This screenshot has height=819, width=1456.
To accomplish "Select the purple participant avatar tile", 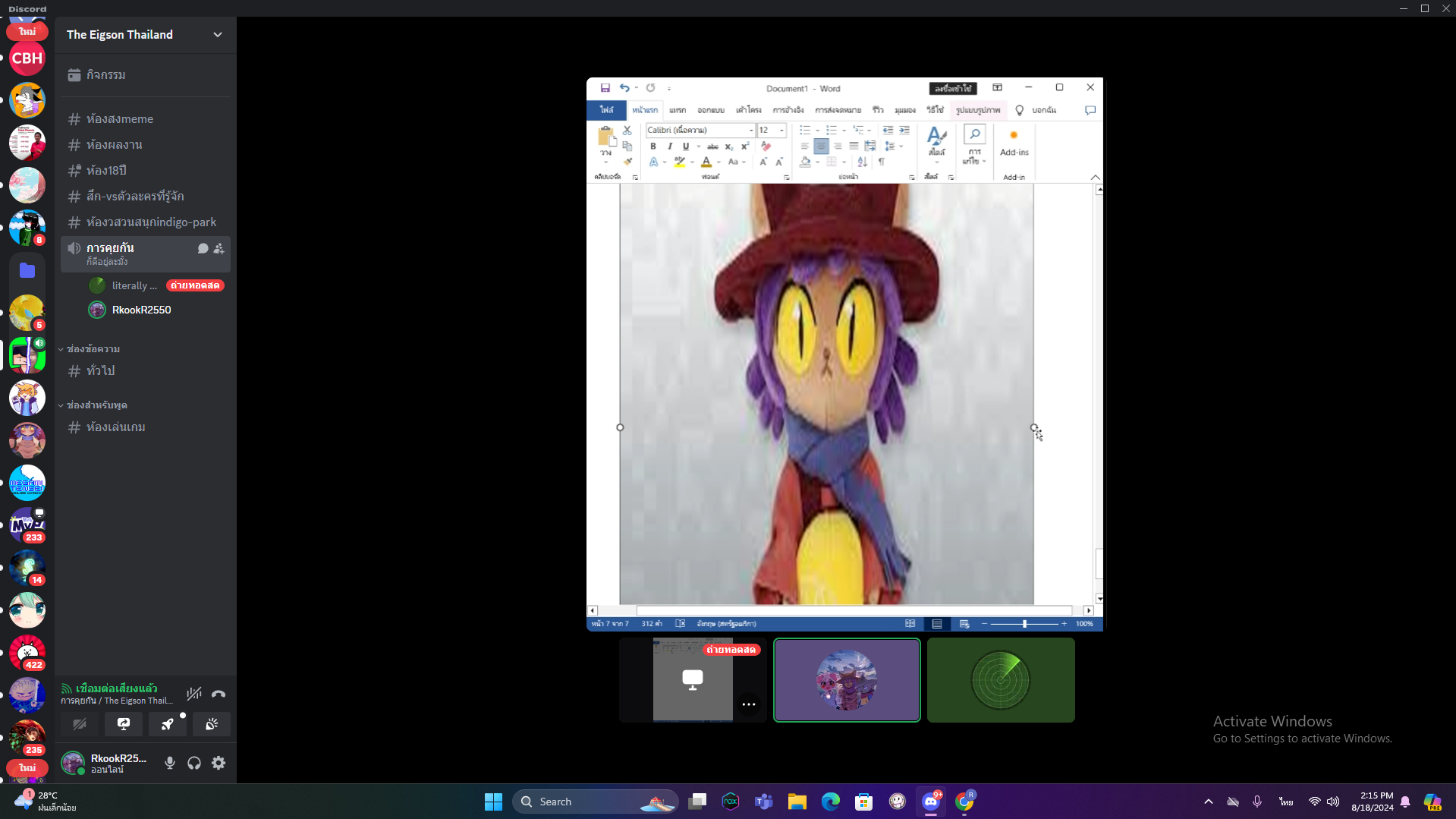I will (847, 680).
